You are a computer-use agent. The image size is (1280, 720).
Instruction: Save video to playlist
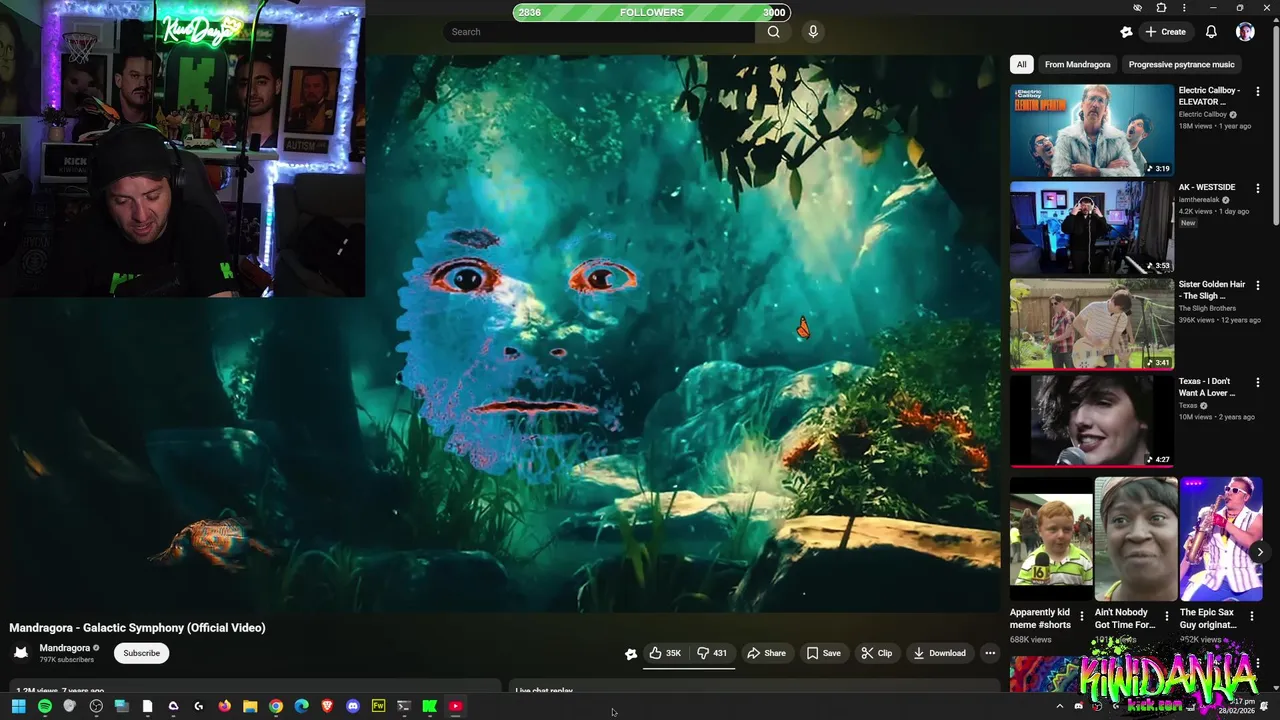click(823, 653)
